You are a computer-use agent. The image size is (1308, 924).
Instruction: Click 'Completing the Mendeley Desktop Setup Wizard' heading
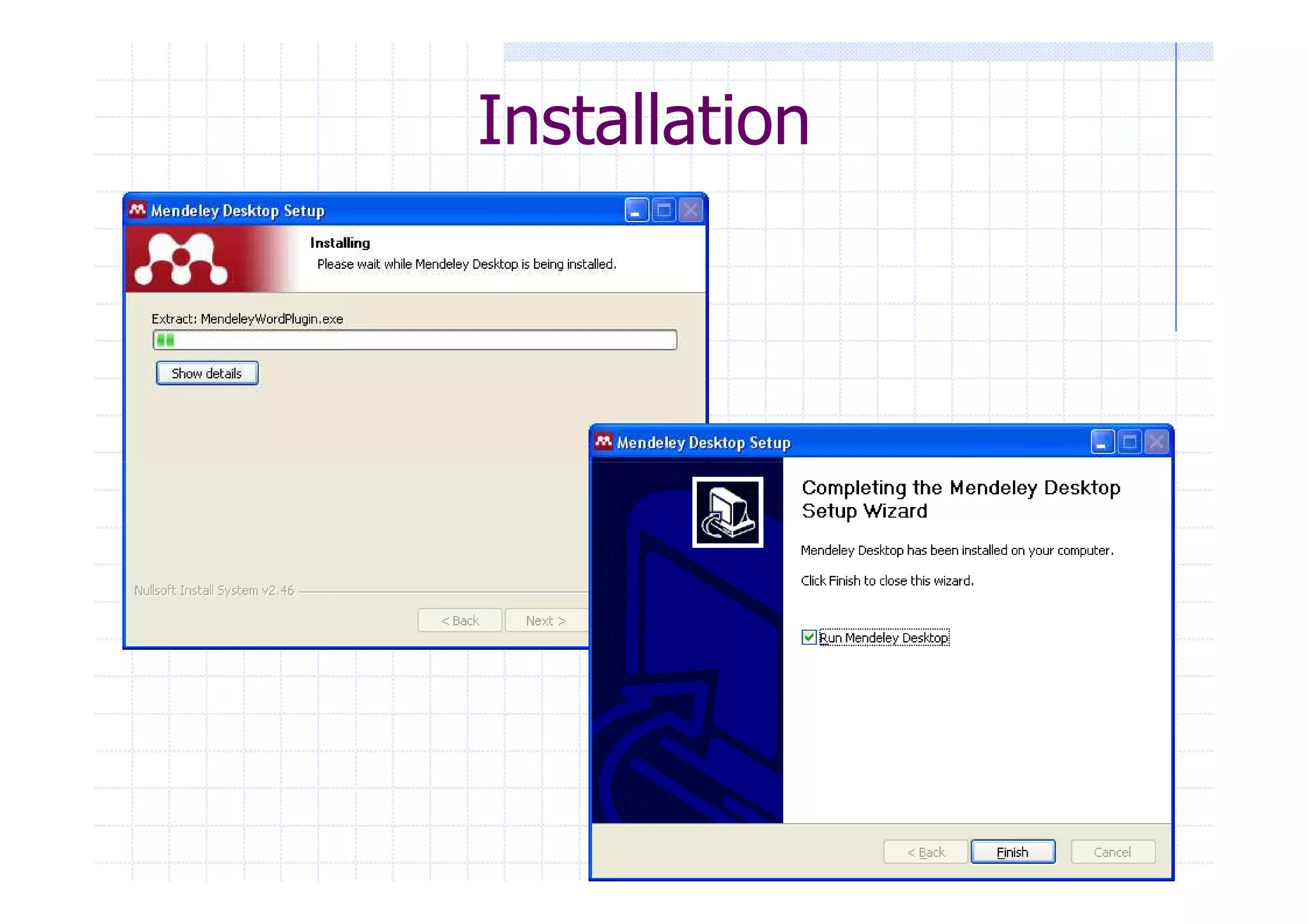pos(961,499)
